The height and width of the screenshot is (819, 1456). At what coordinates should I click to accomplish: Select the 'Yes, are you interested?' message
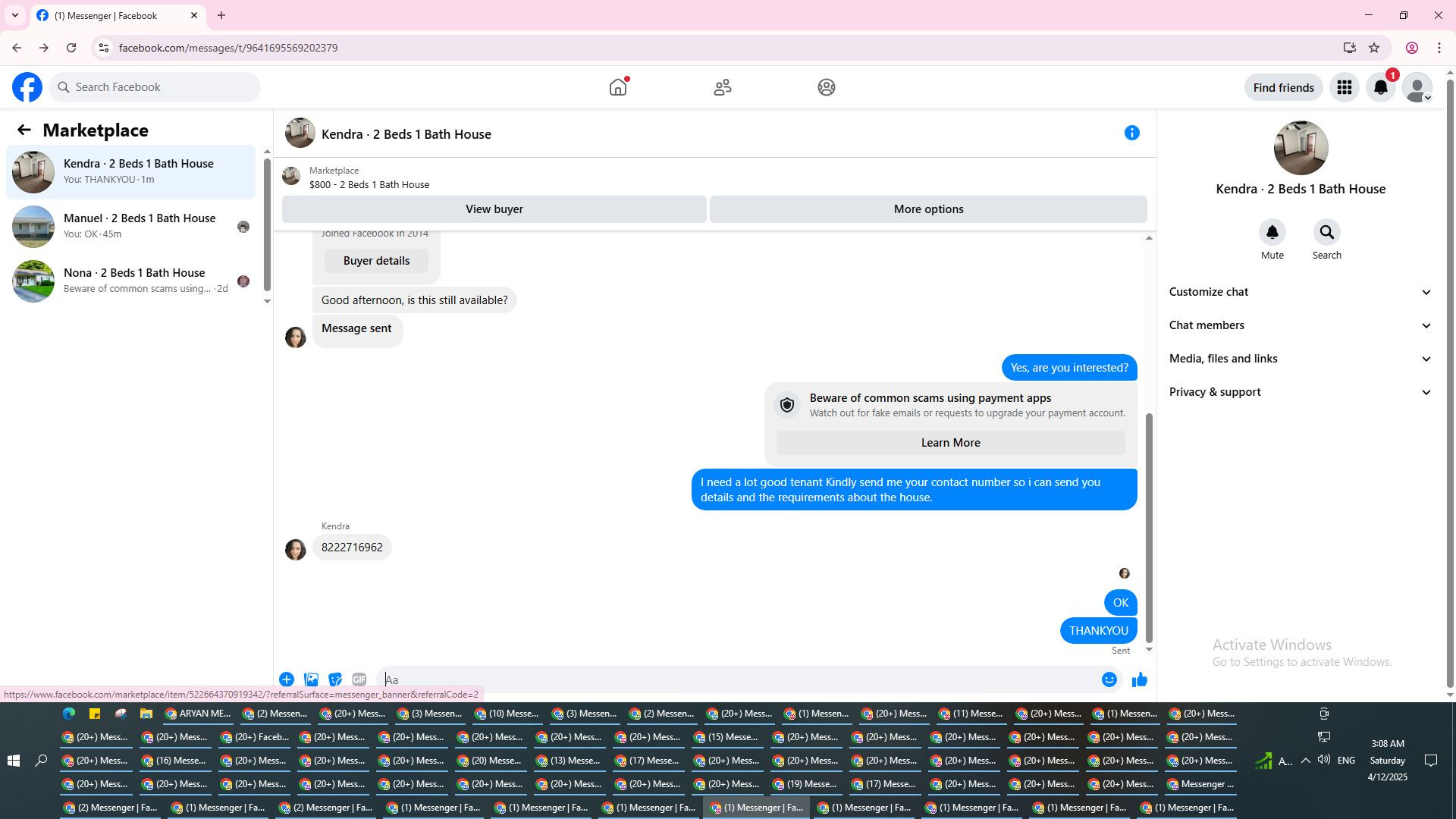click(1069, 368)
